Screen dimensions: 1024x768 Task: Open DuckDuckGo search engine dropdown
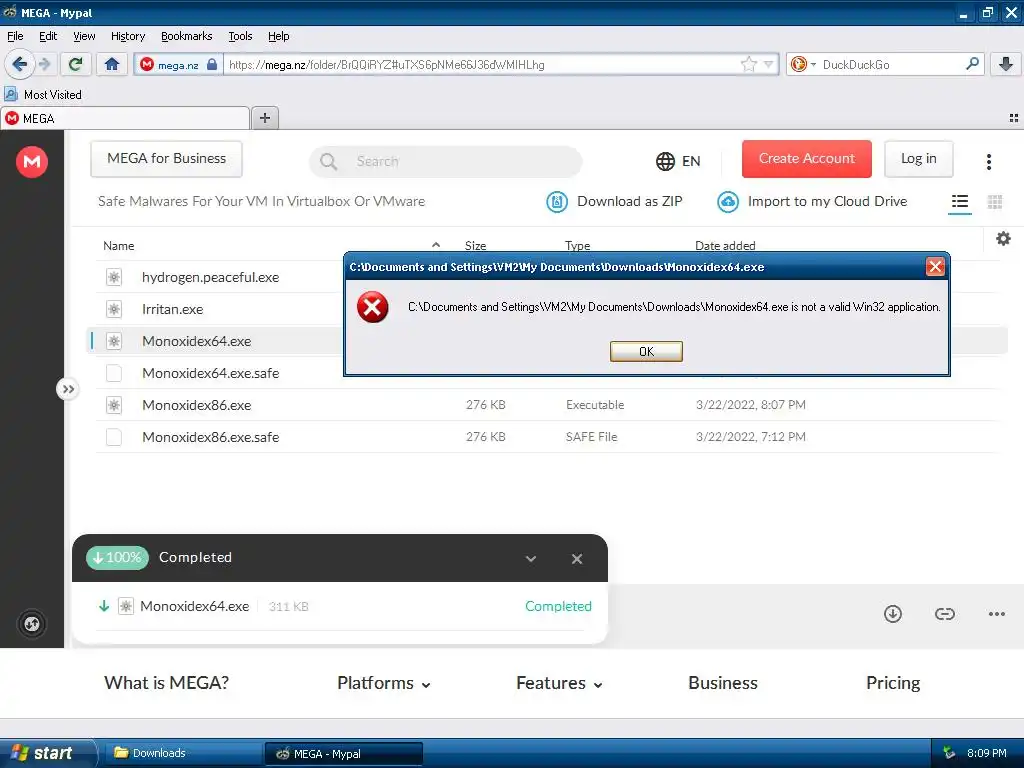813,64
